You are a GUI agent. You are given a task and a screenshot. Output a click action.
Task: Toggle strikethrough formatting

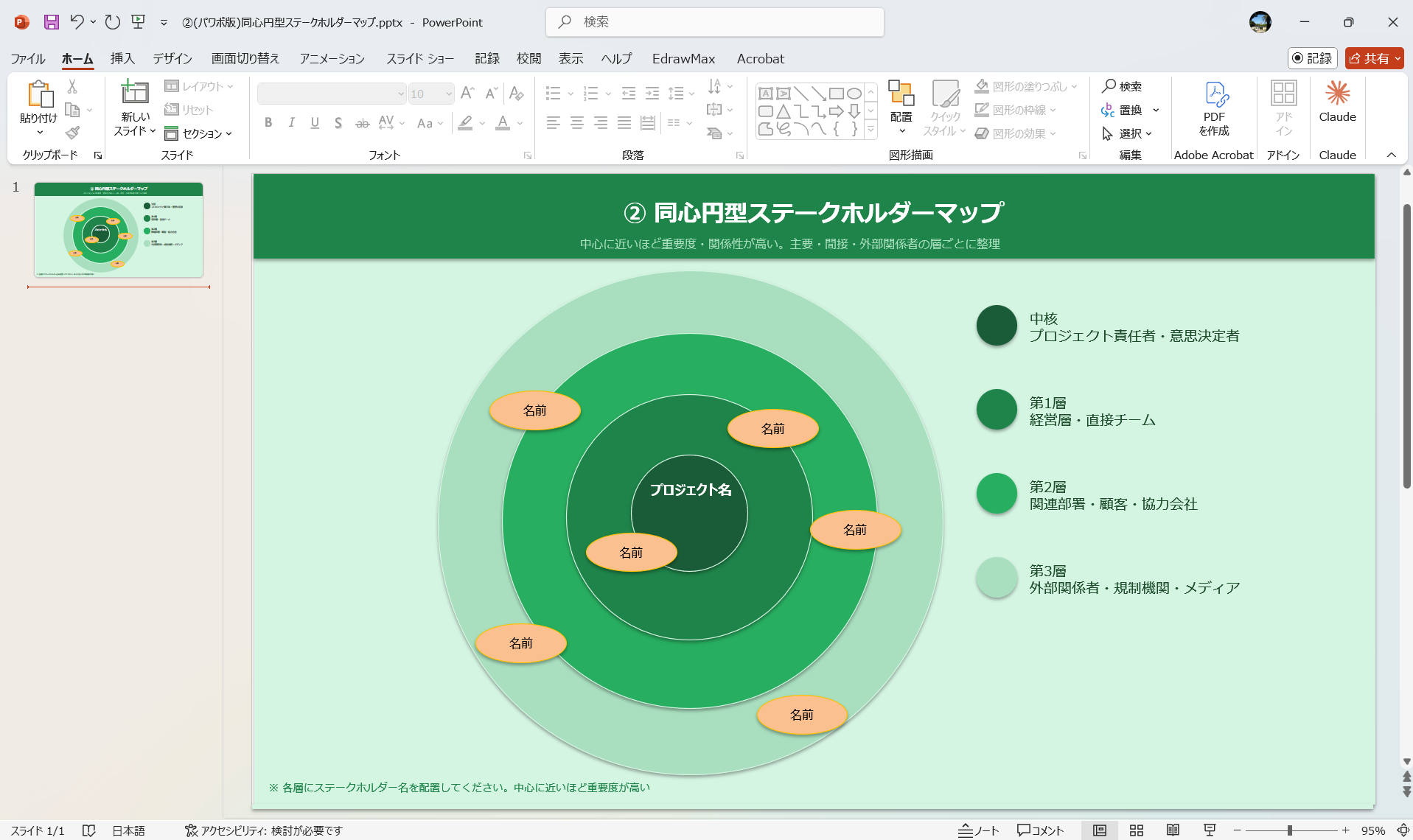362,123
